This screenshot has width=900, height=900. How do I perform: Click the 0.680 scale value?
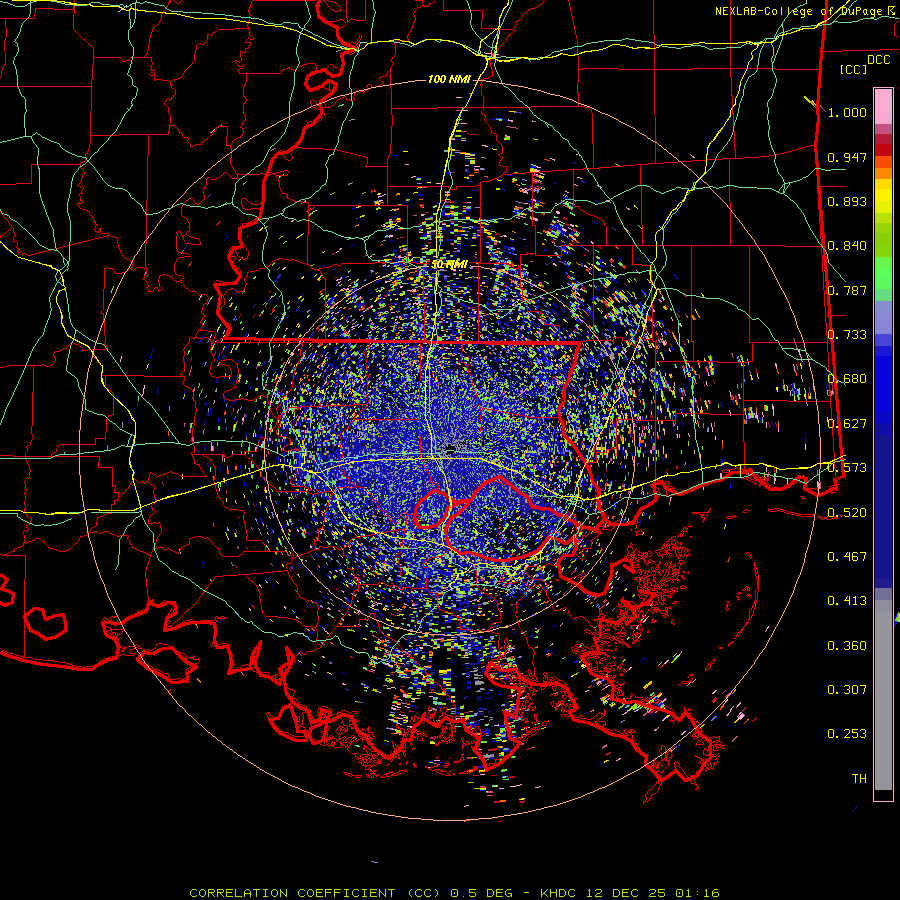847,379
